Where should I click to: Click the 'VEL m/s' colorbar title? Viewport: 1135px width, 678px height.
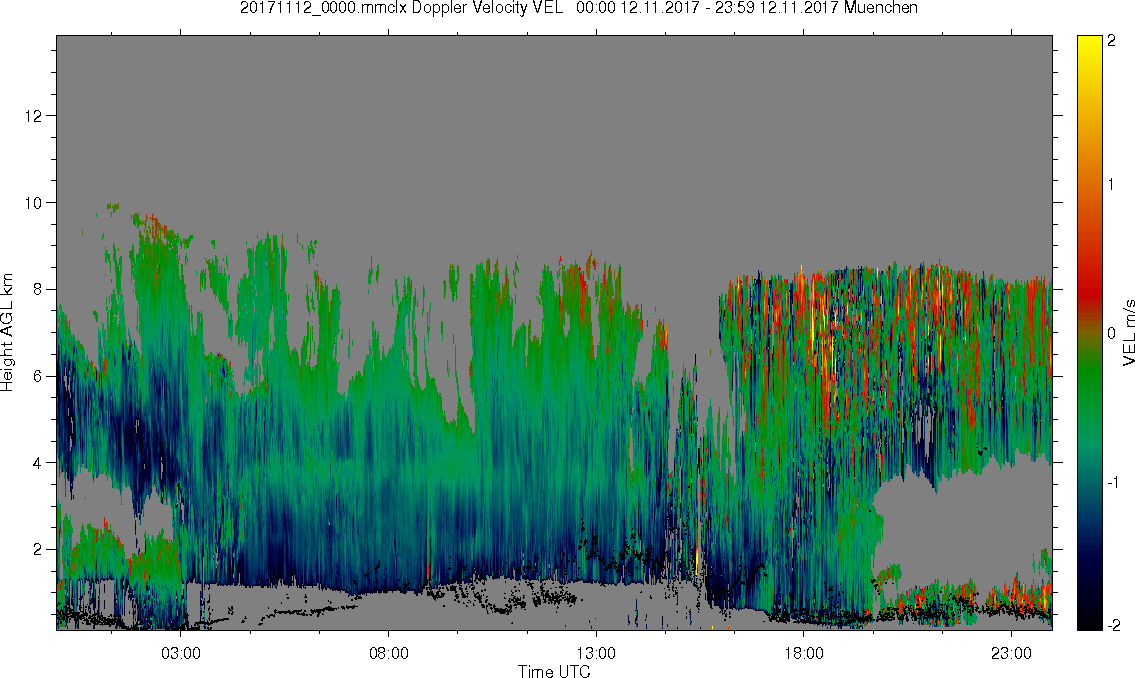click(1128, 331)
